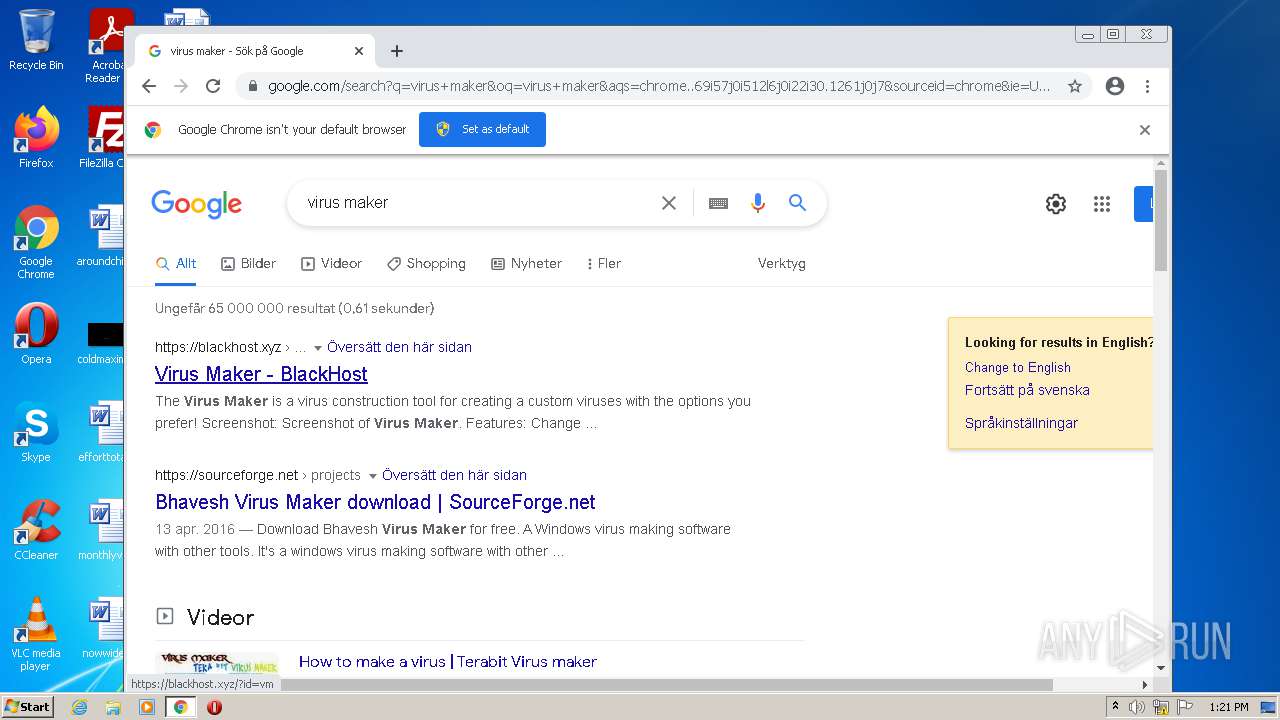The height and width of the screenshot is (720, 1280).
Task: Choose Fortsätt på svenska
Action: (x=1027, y=390)
